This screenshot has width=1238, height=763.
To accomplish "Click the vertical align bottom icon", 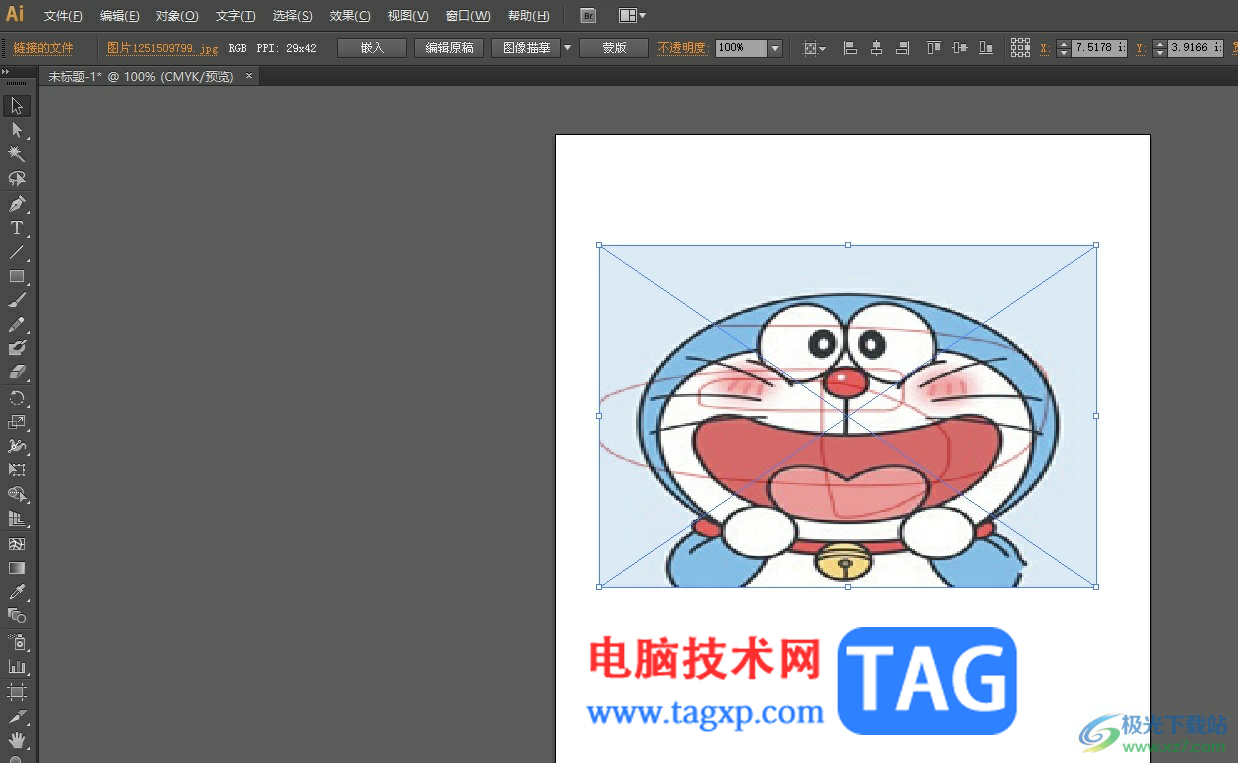I will [x=986, y=48].
